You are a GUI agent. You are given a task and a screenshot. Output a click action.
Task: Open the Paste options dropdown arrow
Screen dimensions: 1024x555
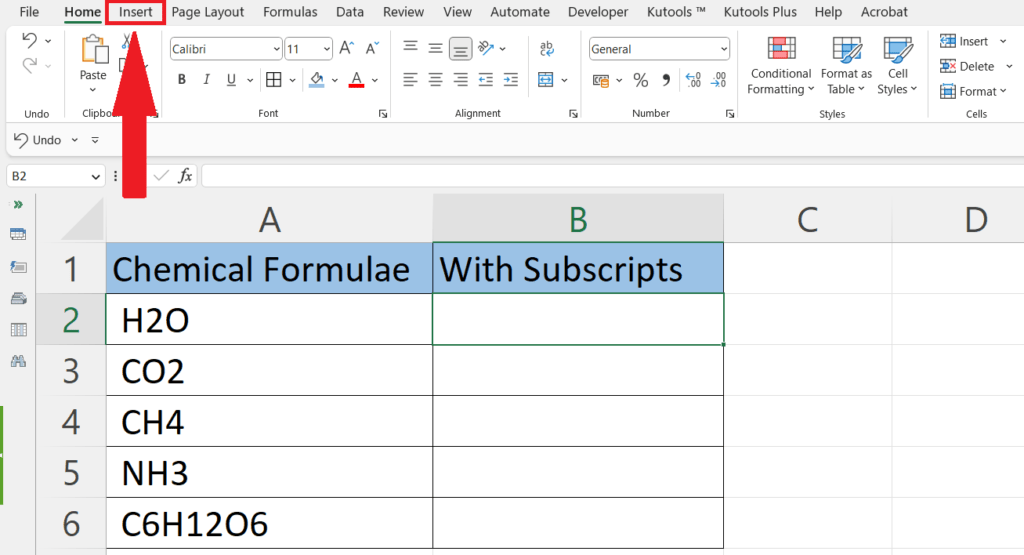[93, 90]
